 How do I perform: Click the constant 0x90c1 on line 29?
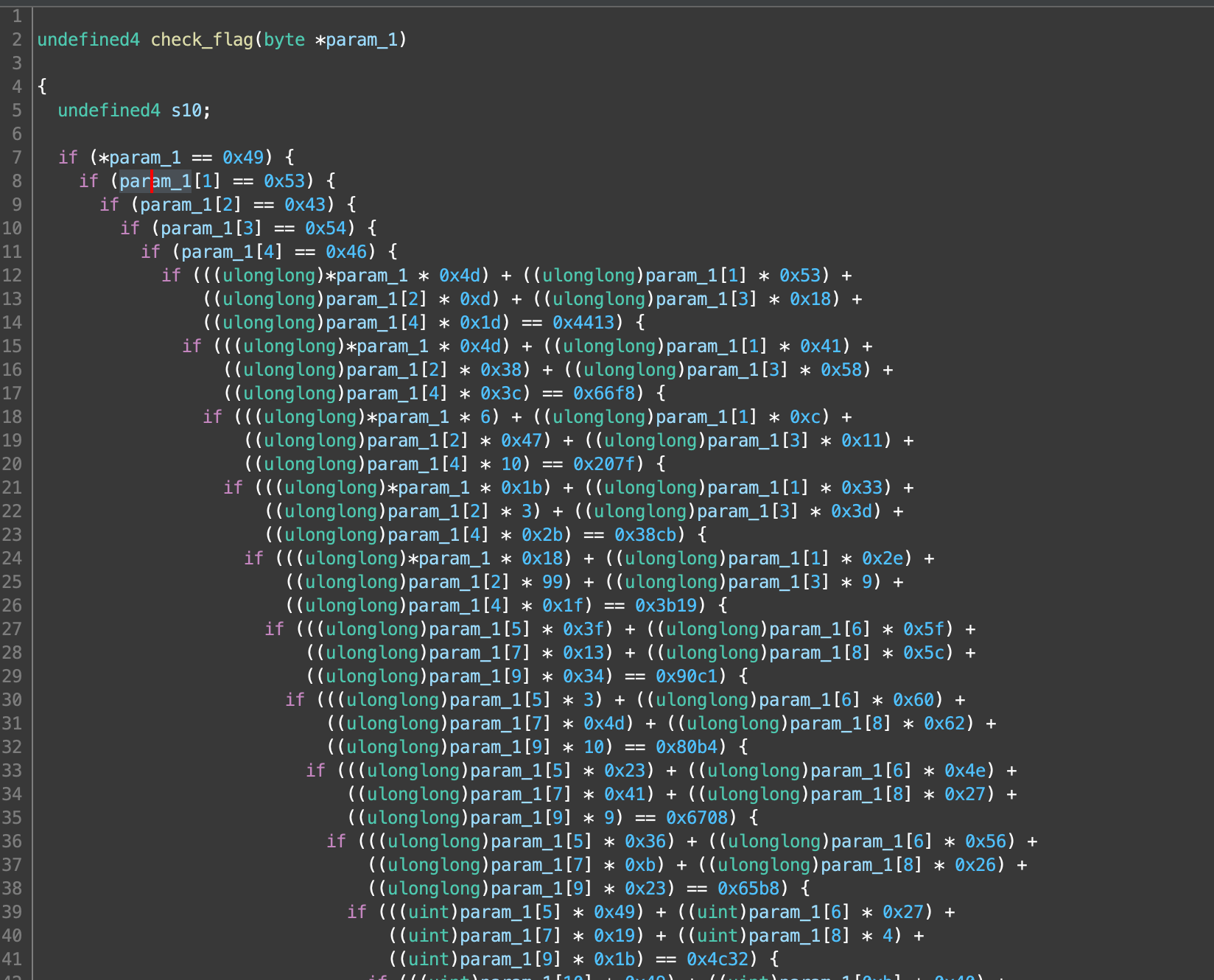point(687,676)
